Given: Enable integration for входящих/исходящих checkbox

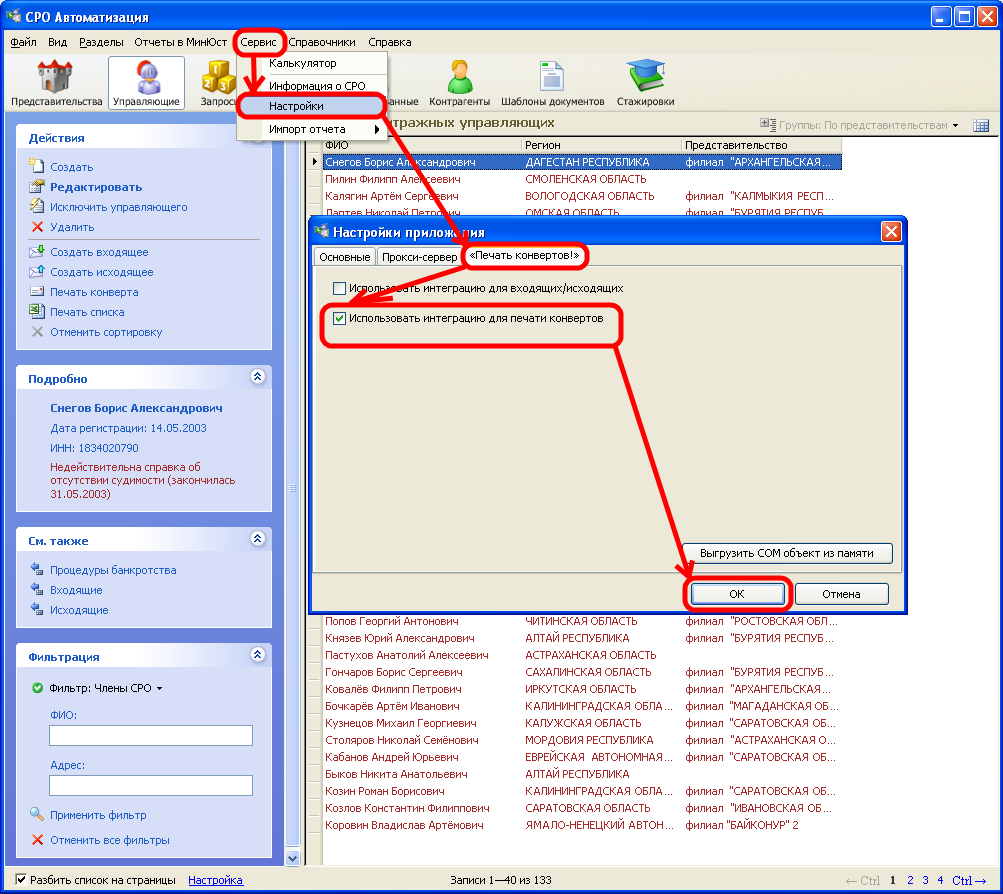Looking at the screenshot, I should (340, 288).
